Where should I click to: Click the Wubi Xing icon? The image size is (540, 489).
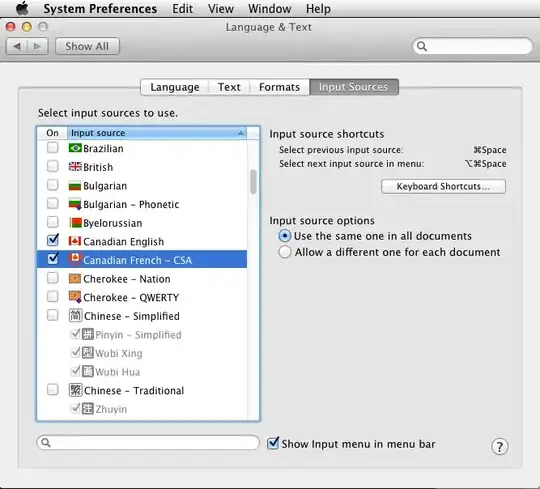tap(88, 353)
